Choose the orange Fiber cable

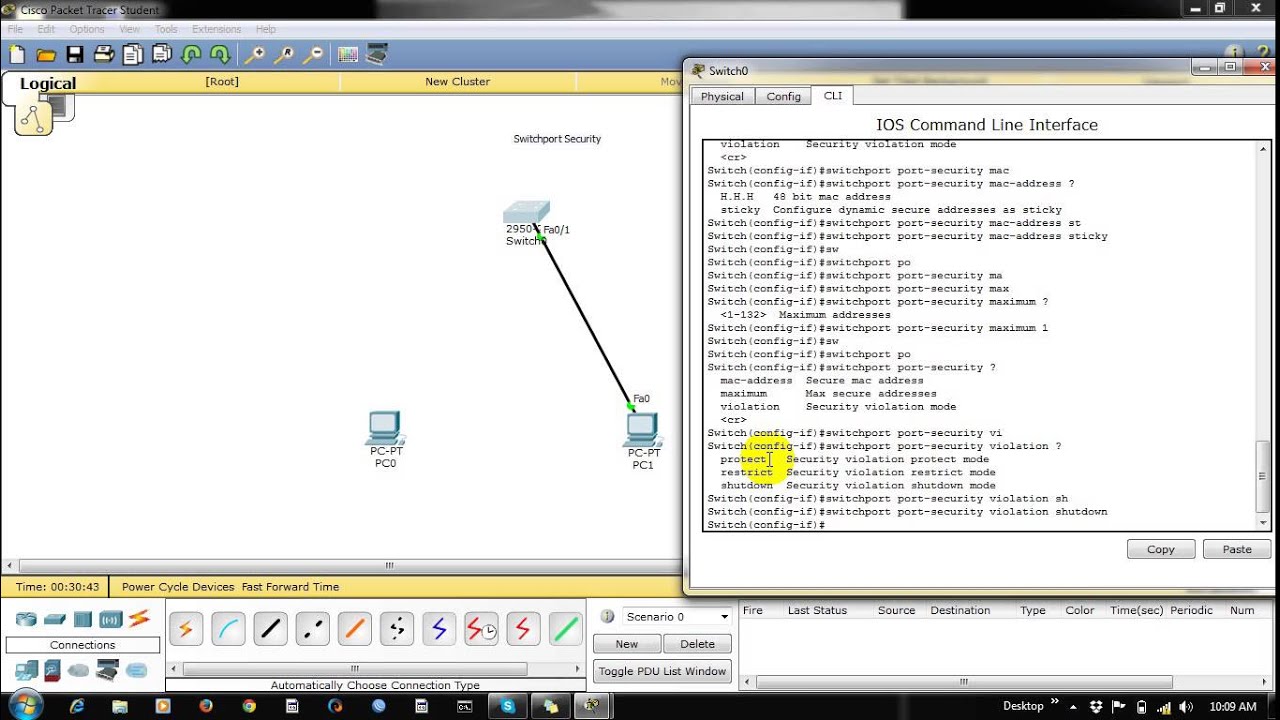(x=355, y=629)
